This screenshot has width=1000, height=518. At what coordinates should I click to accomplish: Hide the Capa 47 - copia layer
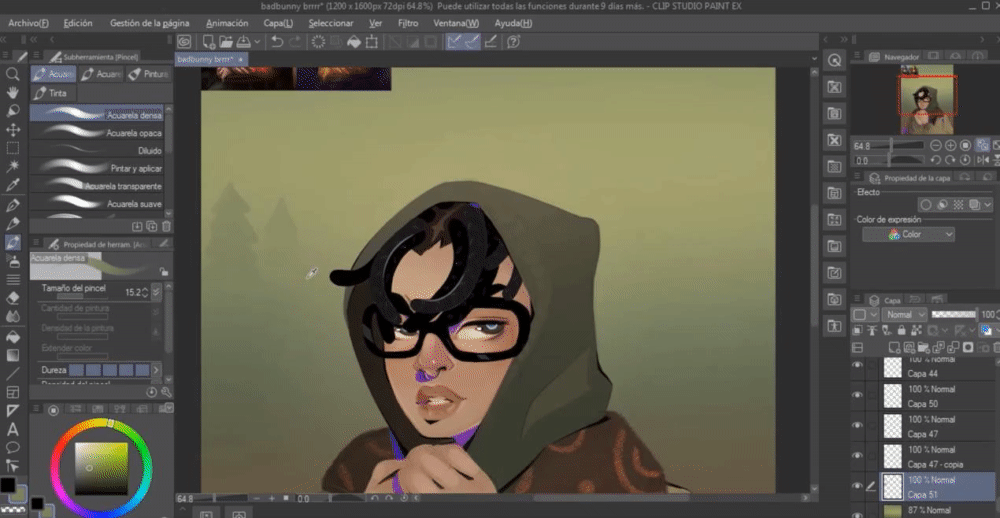(857, 456)
